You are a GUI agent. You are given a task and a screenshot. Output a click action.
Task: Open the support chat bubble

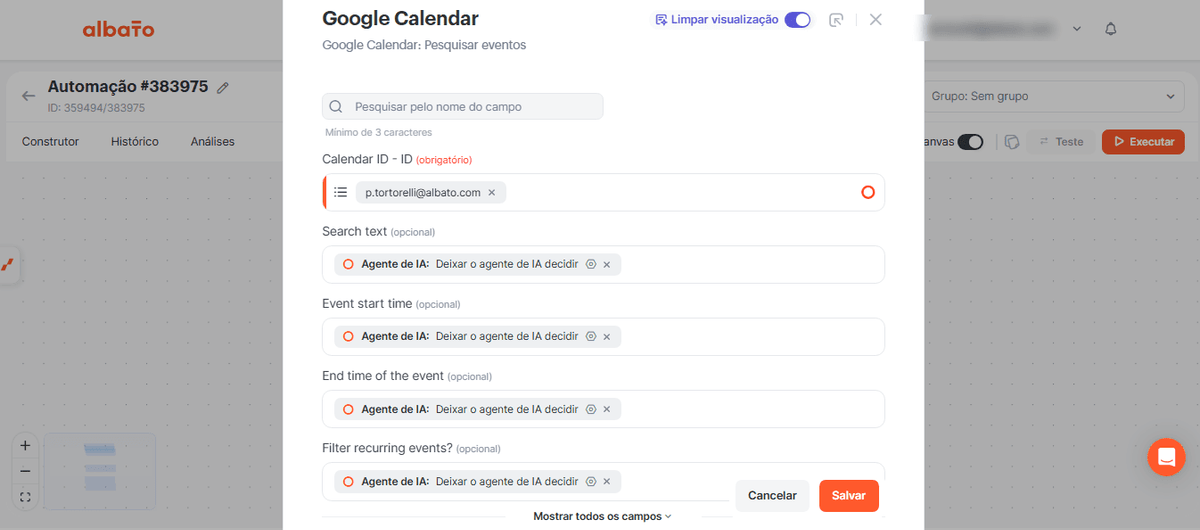[1166, 458]
